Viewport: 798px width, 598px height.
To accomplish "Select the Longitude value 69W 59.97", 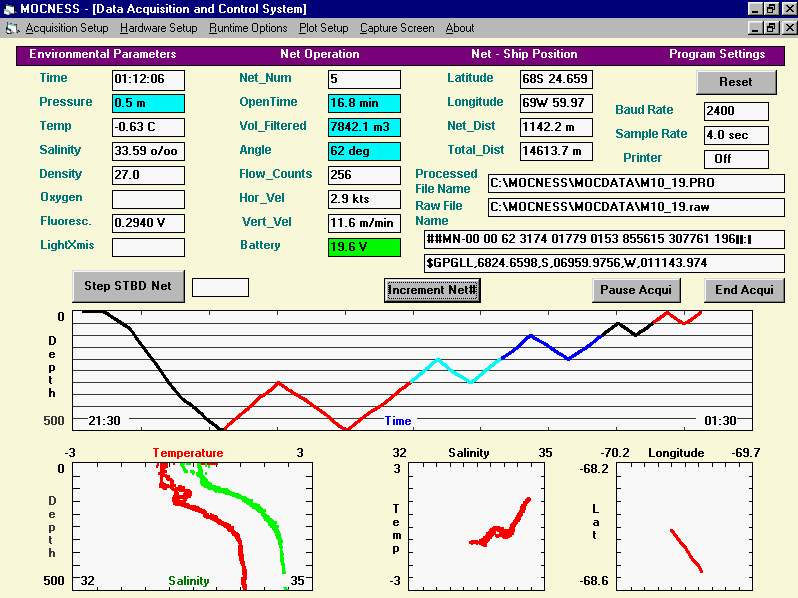I will 556,103.
